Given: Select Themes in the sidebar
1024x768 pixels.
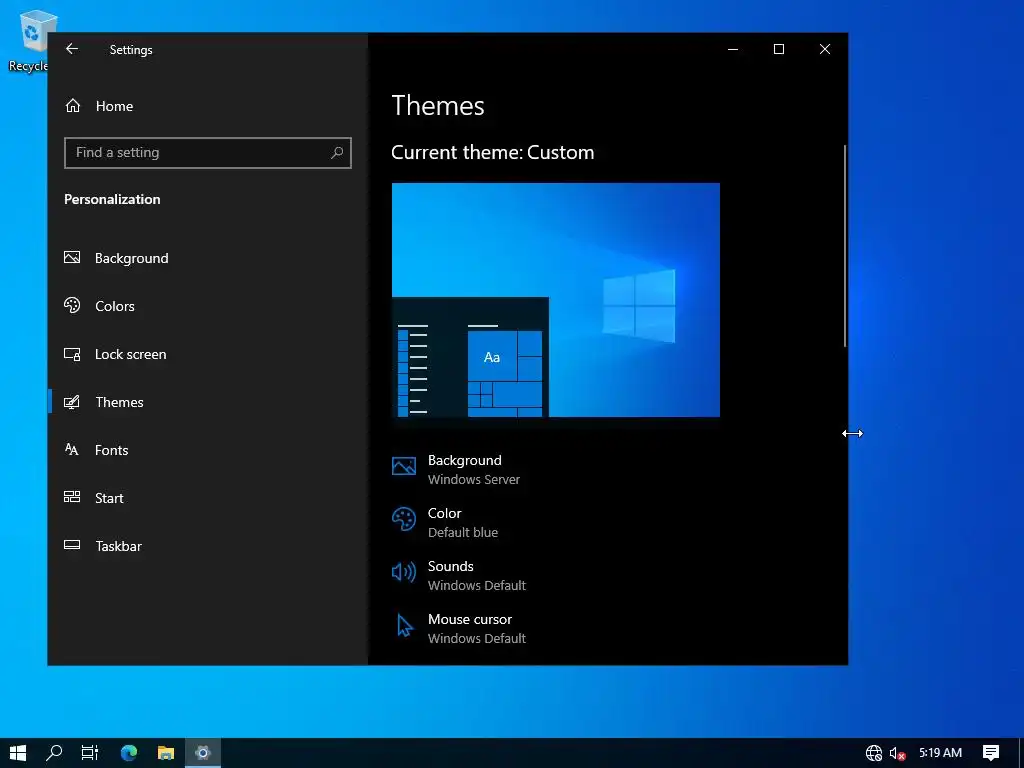Looking at the screenshot, I should [208, 402].
